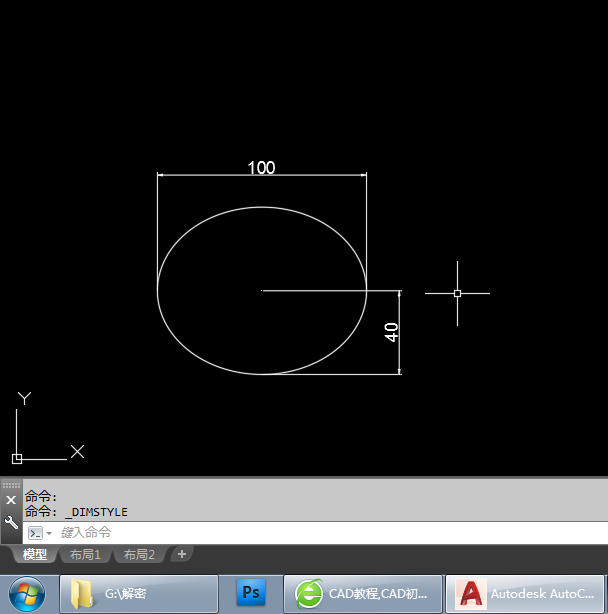Close the command line window
The image size is (608, 614).
(11, 500)
